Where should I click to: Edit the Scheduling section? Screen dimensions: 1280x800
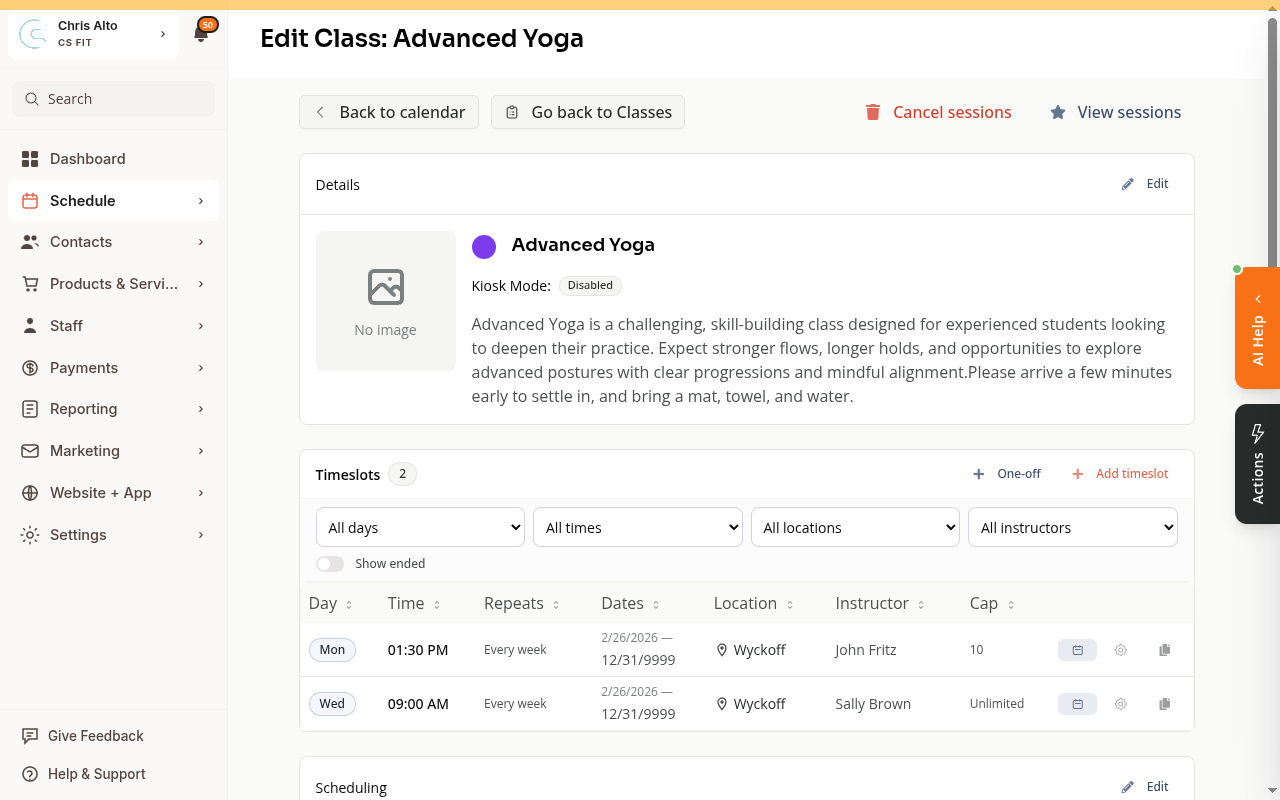click(x=1146, y=787)
